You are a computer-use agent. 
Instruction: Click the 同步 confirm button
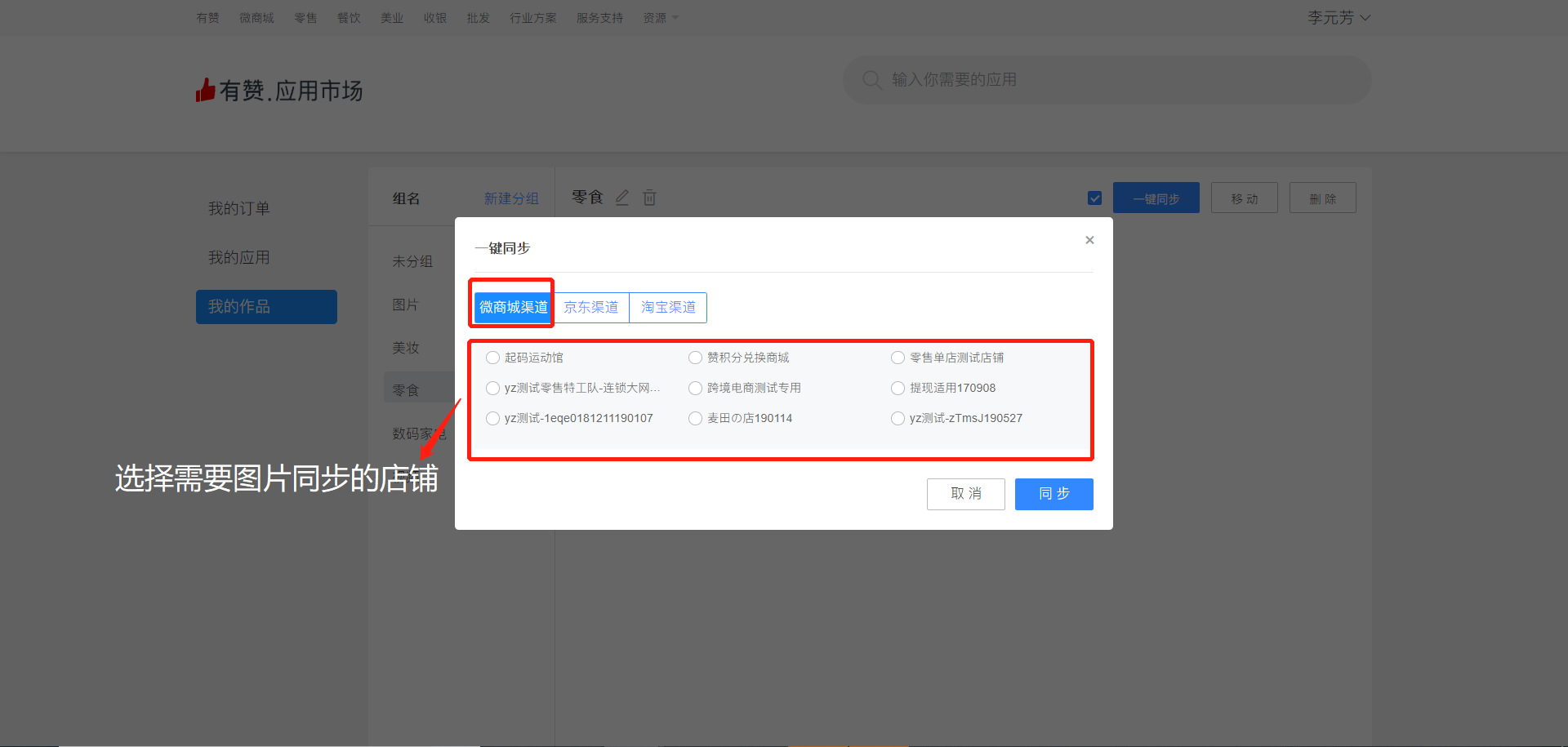tap(1053, 494)
